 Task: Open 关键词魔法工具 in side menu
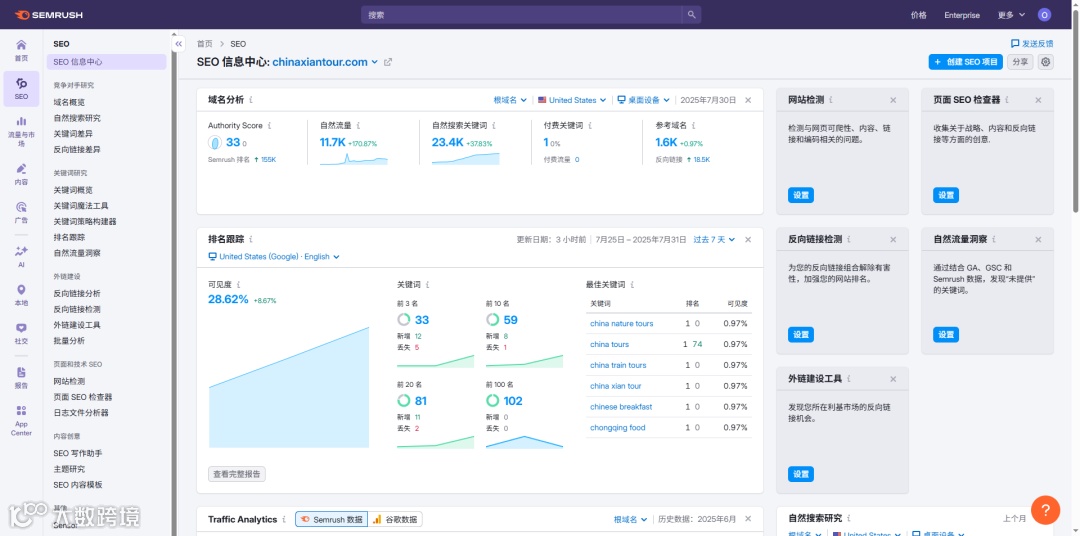tap(81, 206)
